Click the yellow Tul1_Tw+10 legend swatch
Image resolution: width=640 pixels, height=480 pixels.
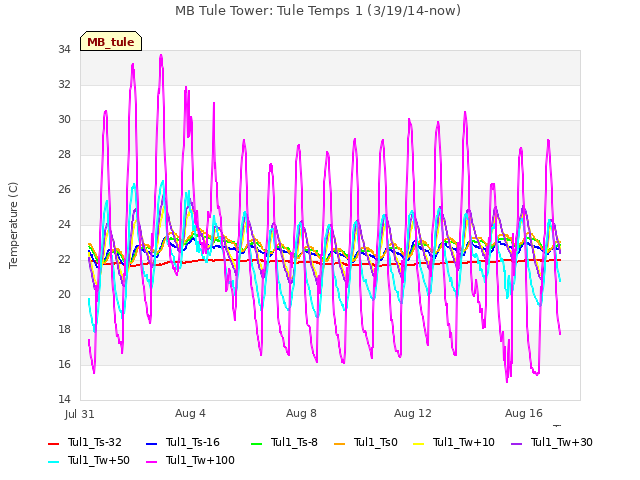(x=419, y=443)
